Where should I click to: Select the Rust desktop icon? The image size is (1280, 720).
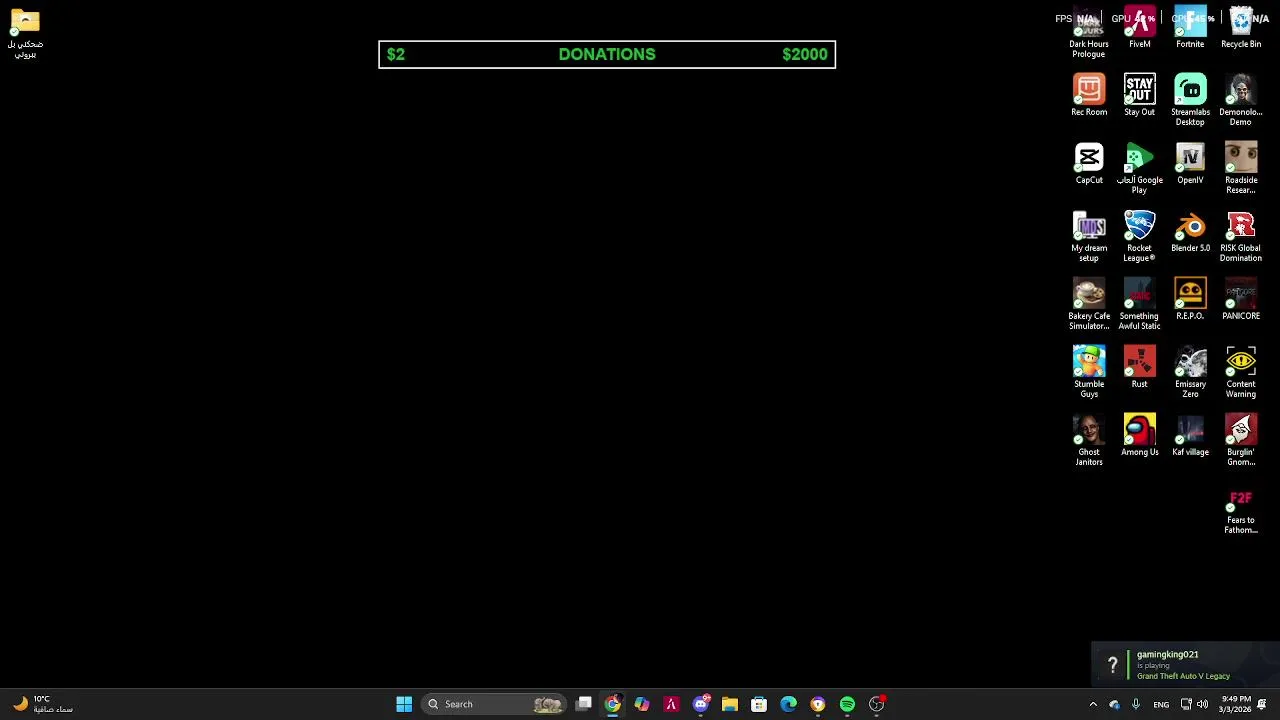click(1139, 367)
